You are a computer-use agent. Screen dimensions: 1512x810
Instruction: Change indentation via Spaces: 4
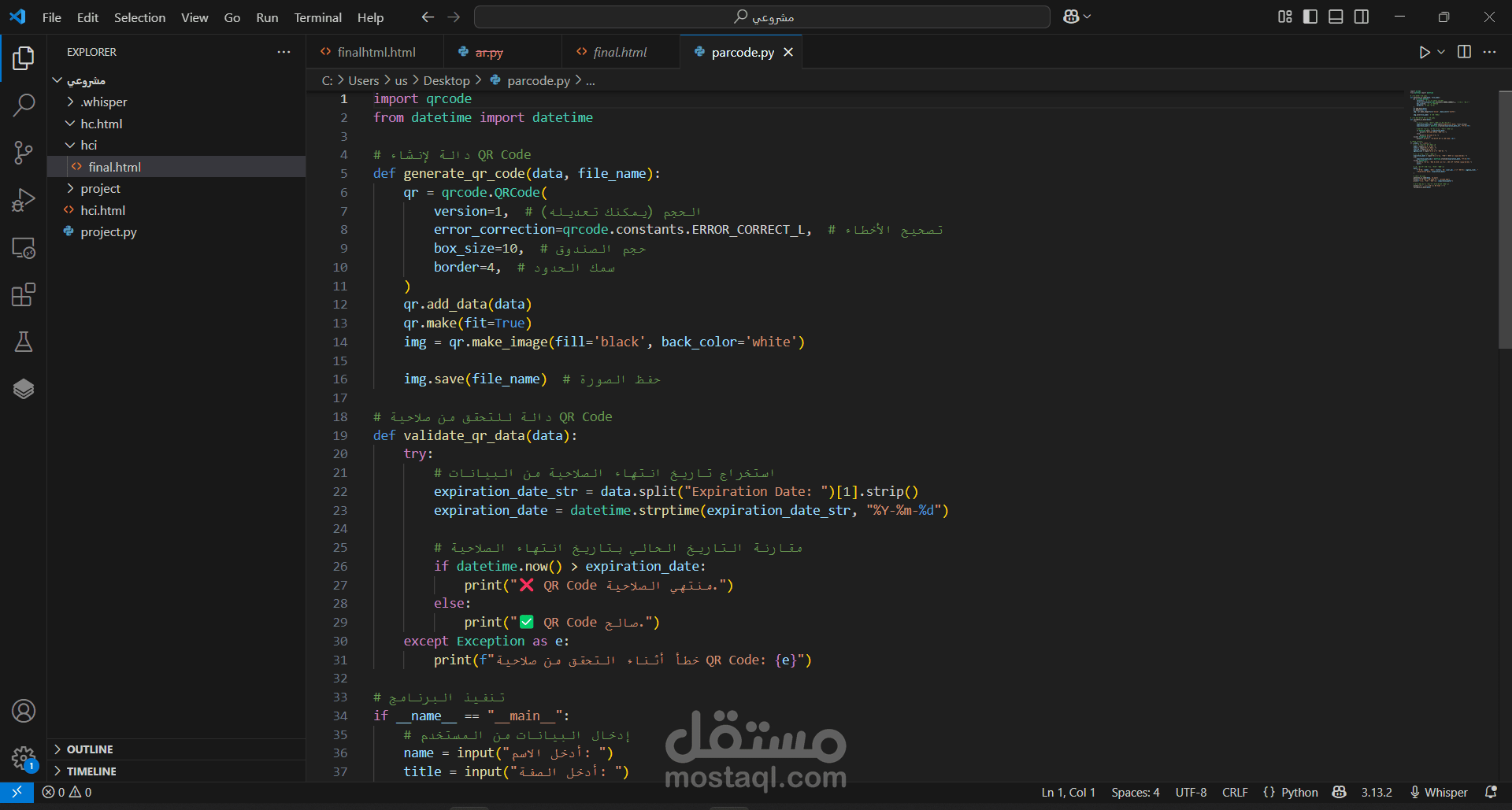(x=1135, y=793)
